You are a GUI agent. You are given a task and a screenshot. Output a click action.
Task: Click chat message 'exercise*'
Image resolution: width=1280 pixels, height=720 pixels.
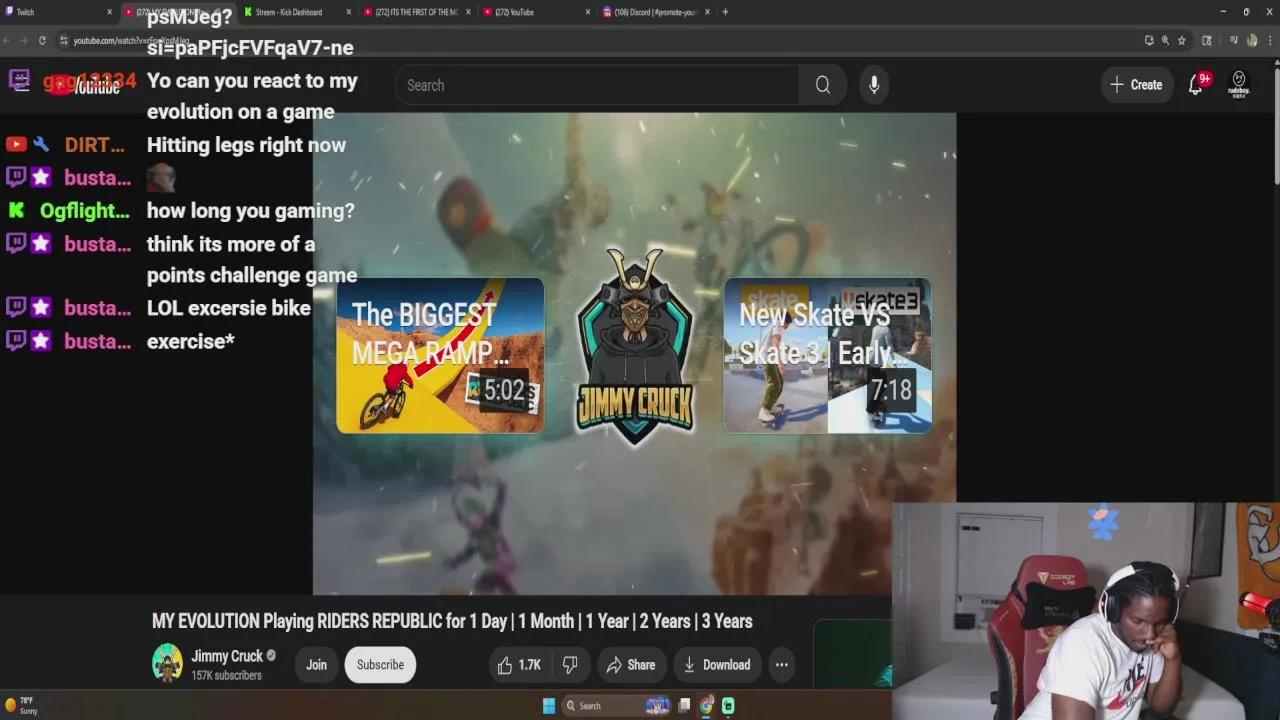click(x=190, y=342)
